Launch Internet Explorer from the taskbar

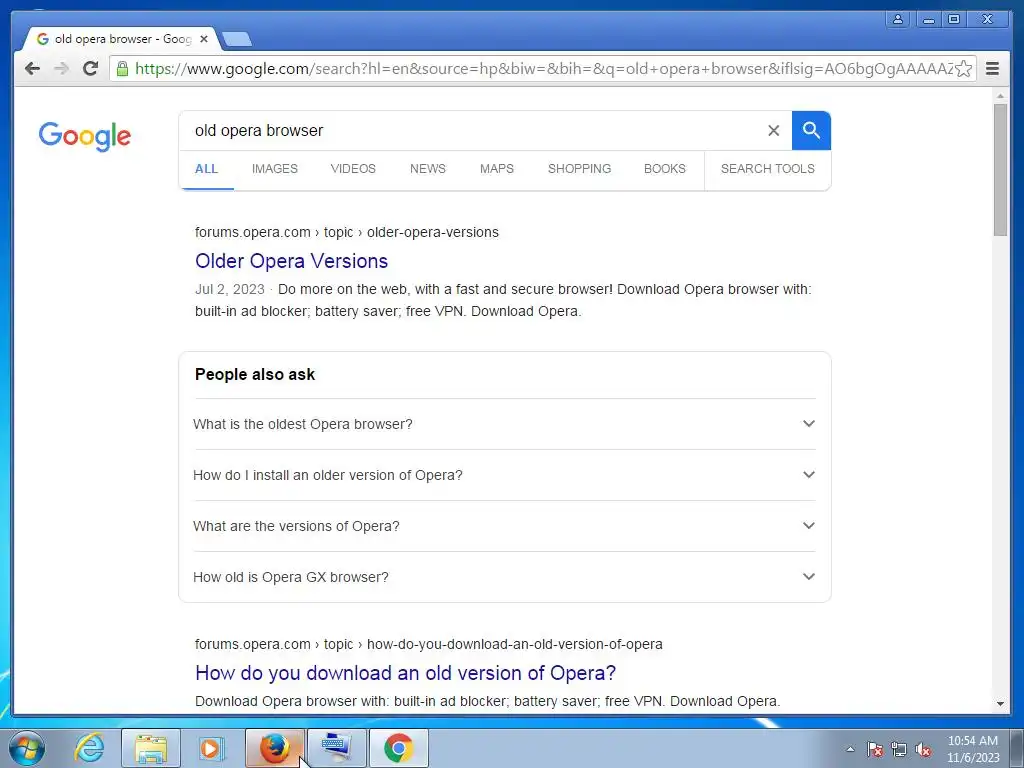89,748
